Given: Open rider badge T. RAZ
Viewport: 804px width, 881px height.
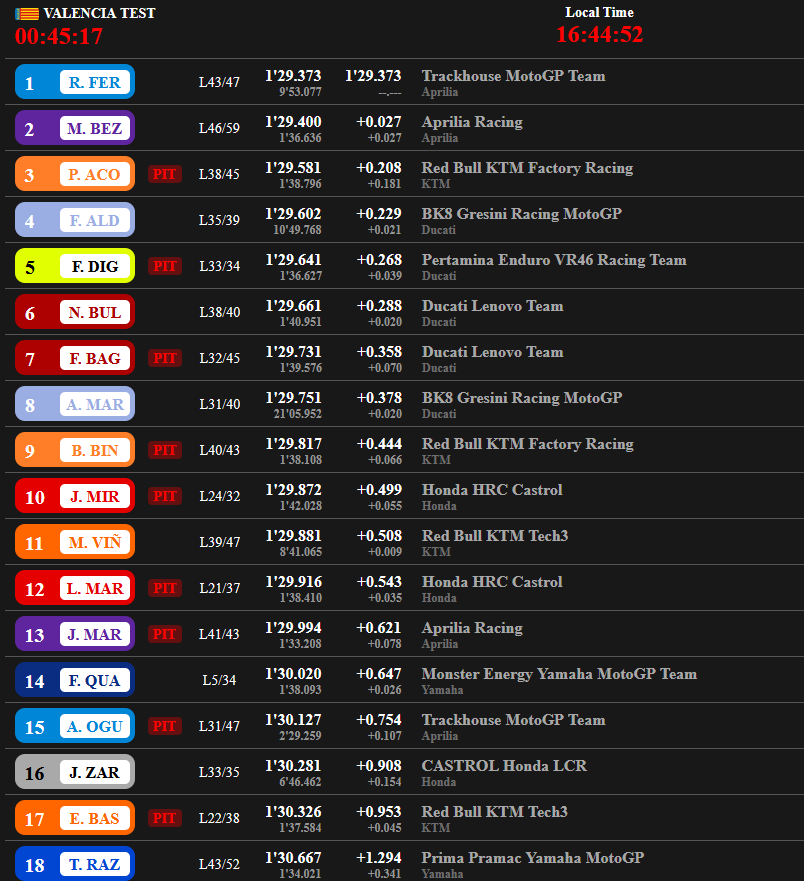Looking at the screenshot, I should 75,864.
